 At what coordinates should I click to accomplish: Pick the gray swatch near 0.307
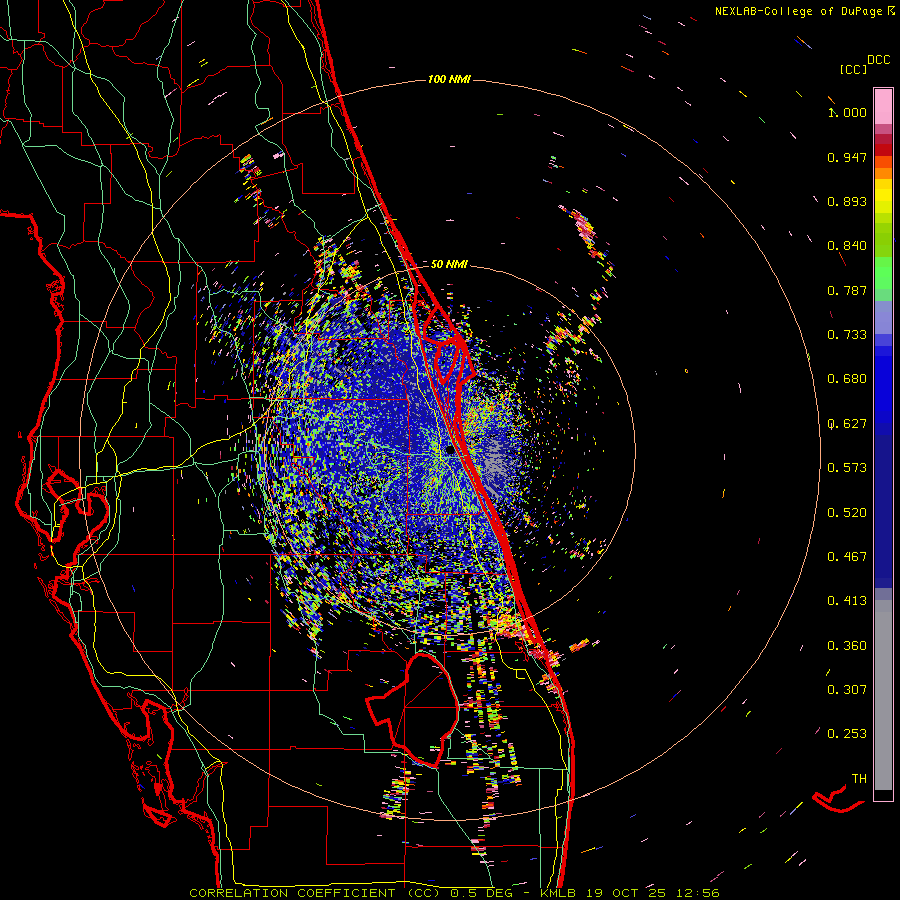883,695
